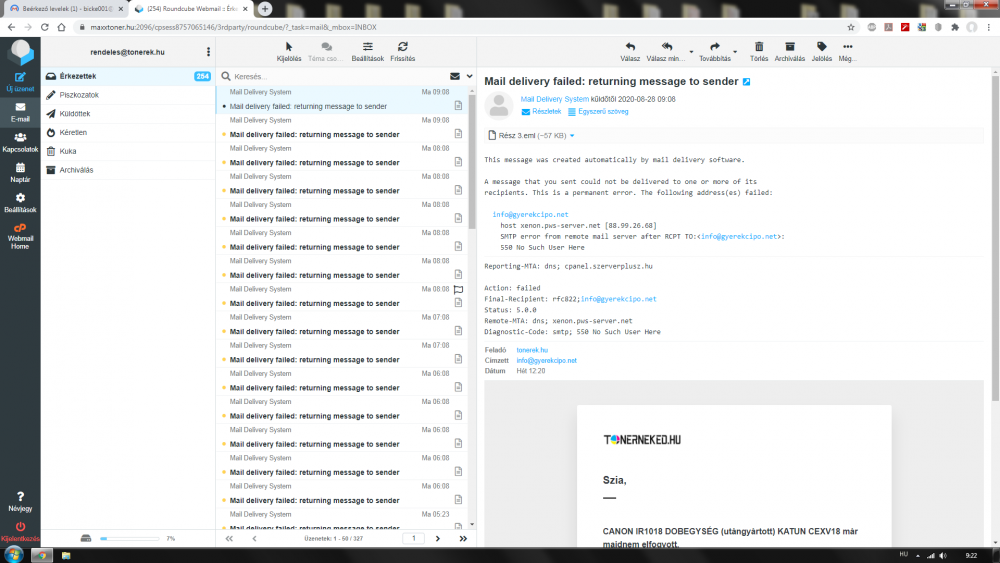Open the E-mail section in sidebar
This screenshot has height=563, width=1000.
(x=20, y=112)
